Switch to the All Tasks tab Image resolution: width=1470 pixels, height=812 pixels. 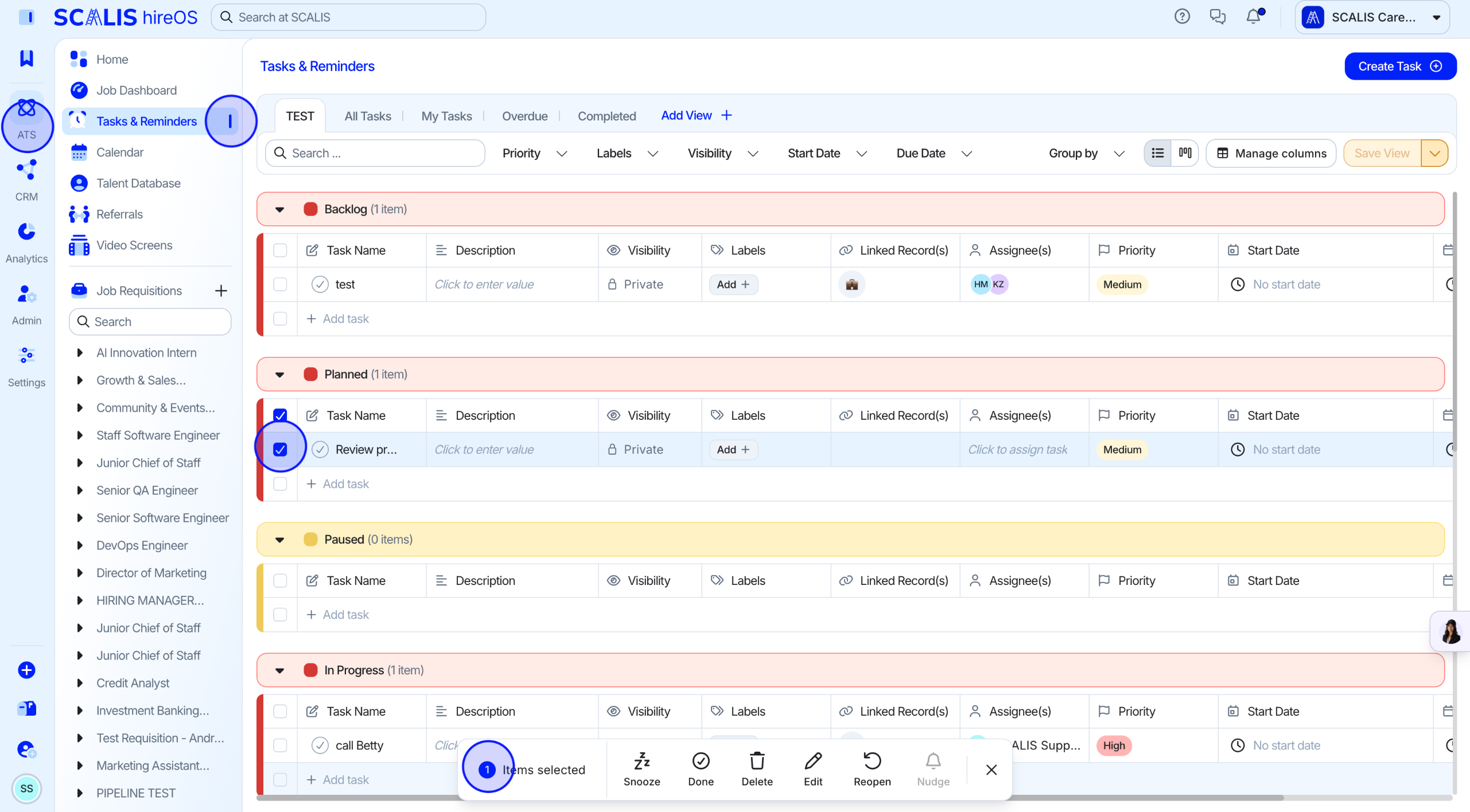point(367,116)
